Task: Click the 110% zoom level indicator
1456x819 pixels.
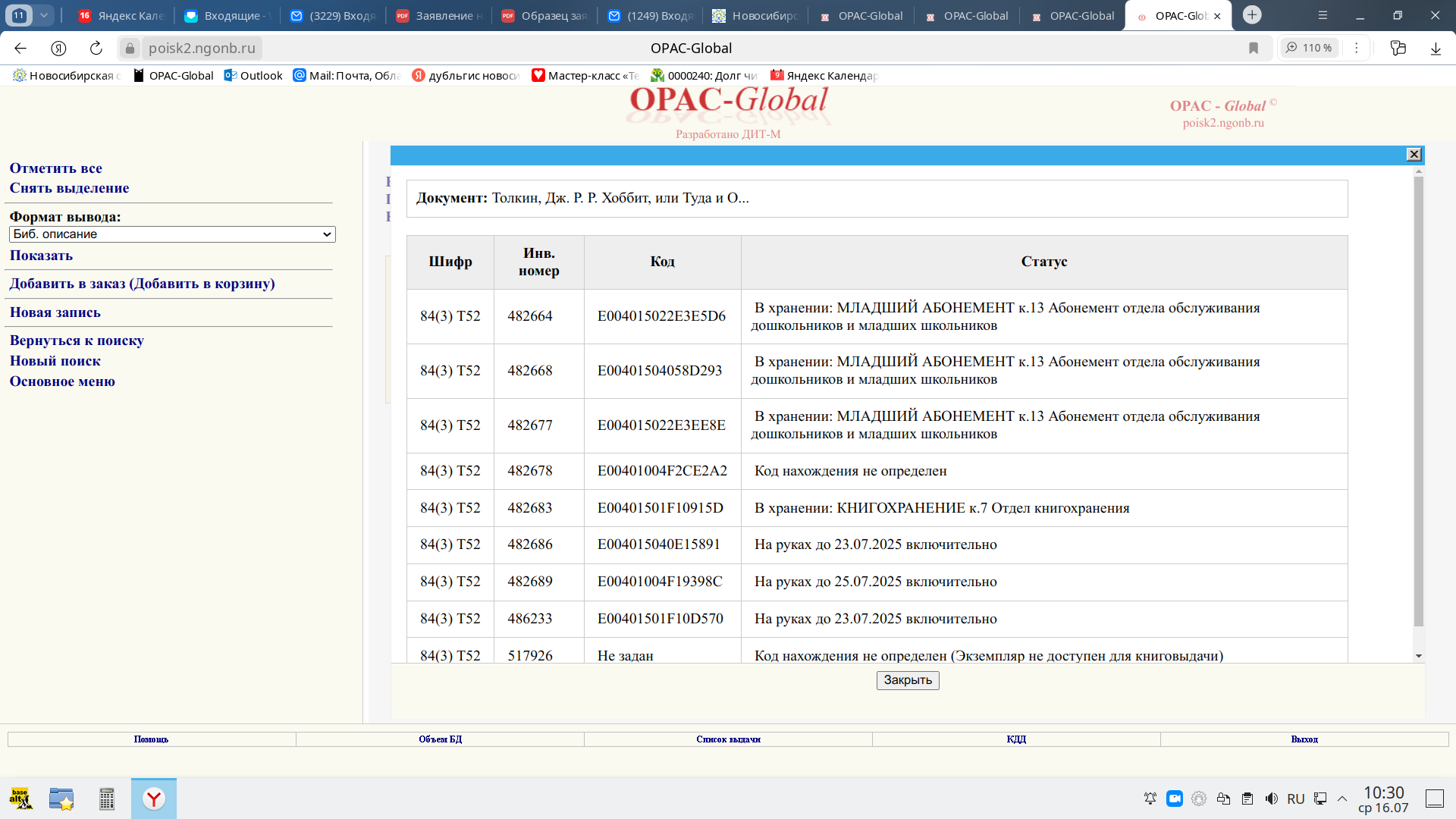Action: point(1310,49)
